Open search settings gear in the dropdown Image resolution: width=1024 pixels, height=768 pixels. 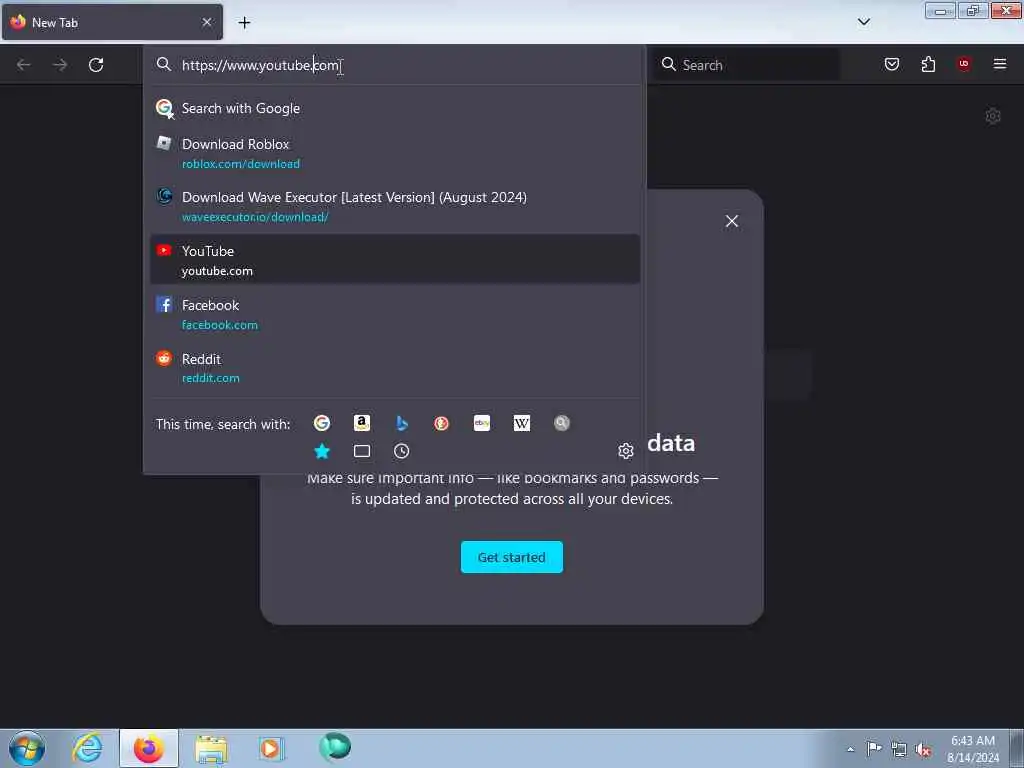pos(626,451)
